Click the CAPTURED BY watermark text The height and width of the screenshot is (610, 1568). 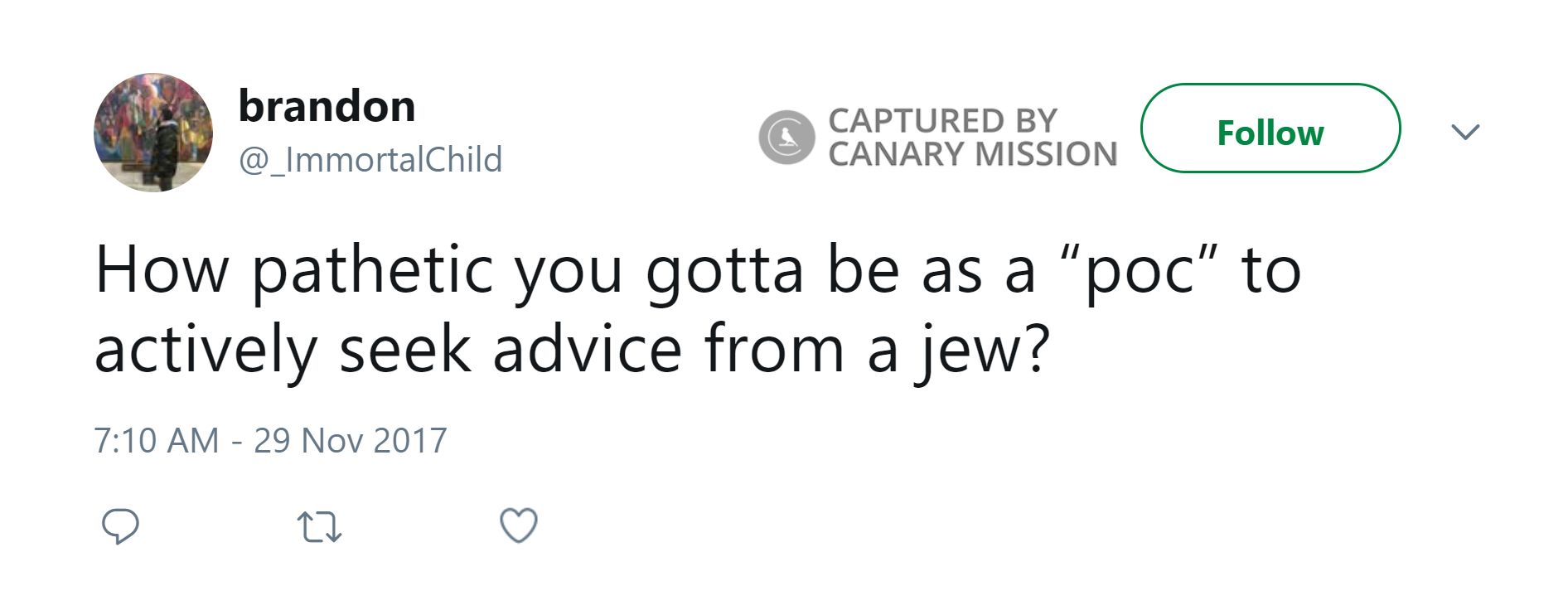click(942, 121)
